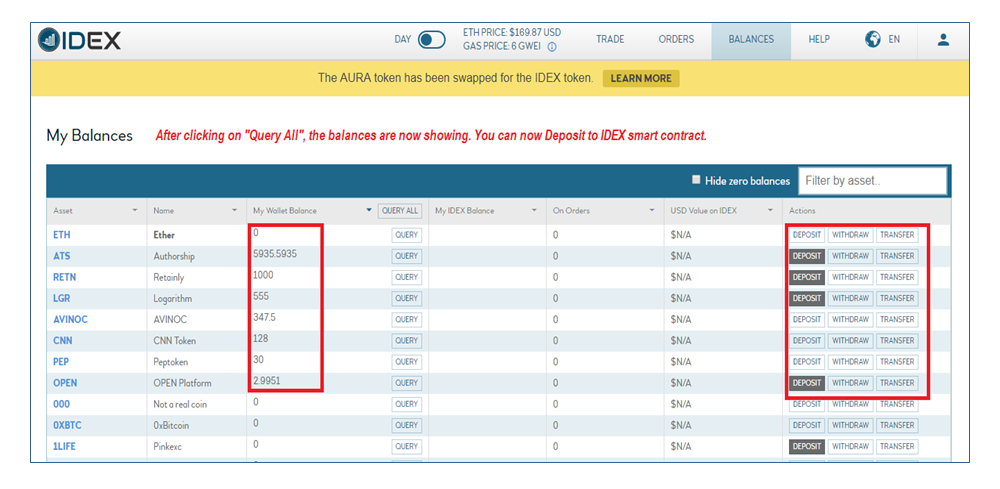This screenshot has height=489, width=1000.
Task: Open the ETH asset link
Action: [x=62, y=235]
